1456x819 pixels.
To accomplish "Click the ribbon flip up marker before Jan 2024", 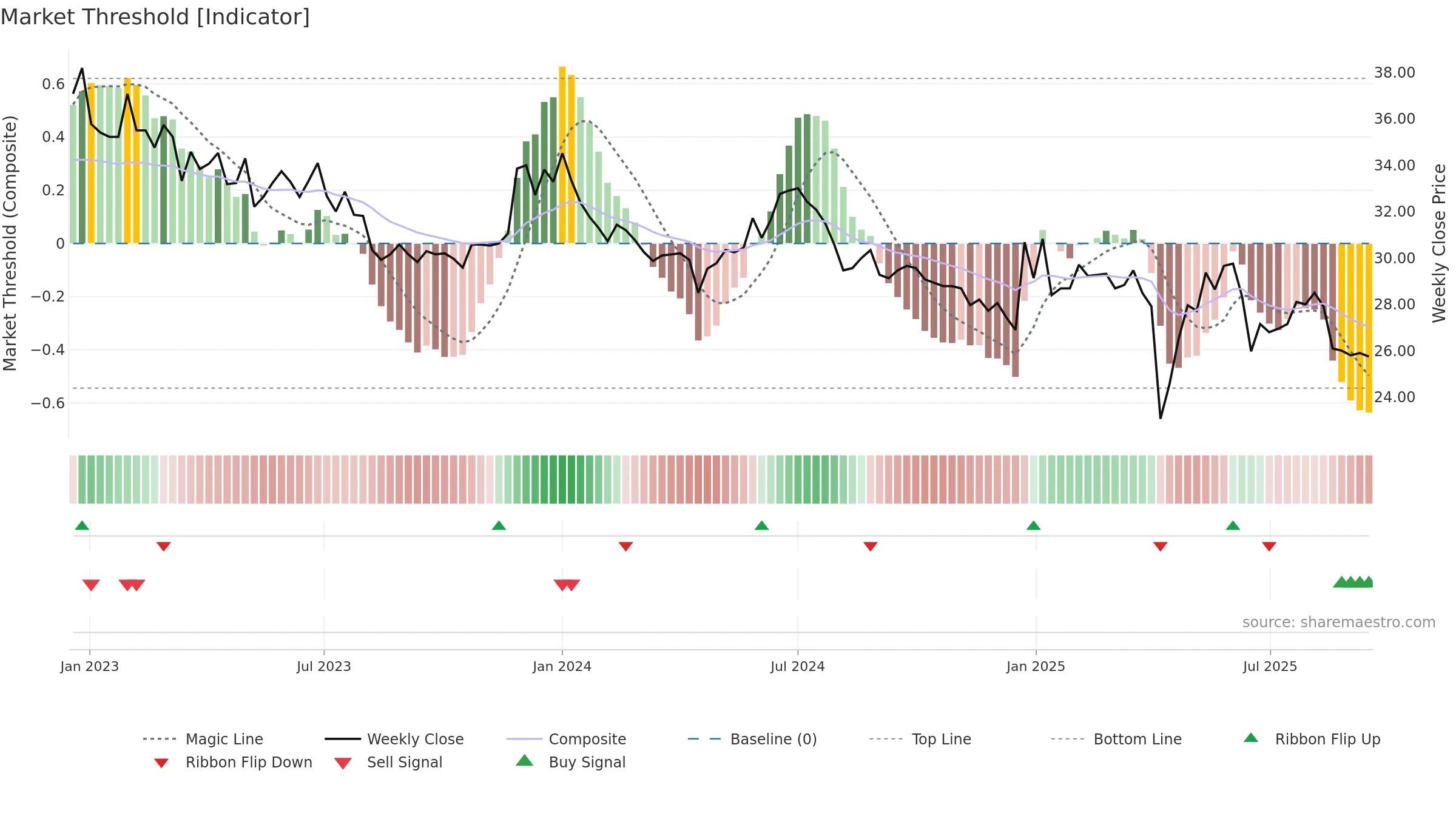I will (499, 525).
